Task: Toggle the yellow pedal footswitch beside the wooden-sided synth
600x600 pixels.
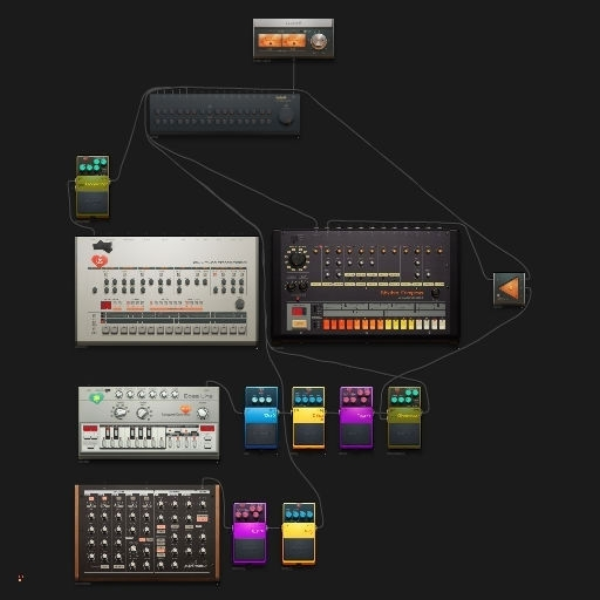Action: [x=299, y=549]
